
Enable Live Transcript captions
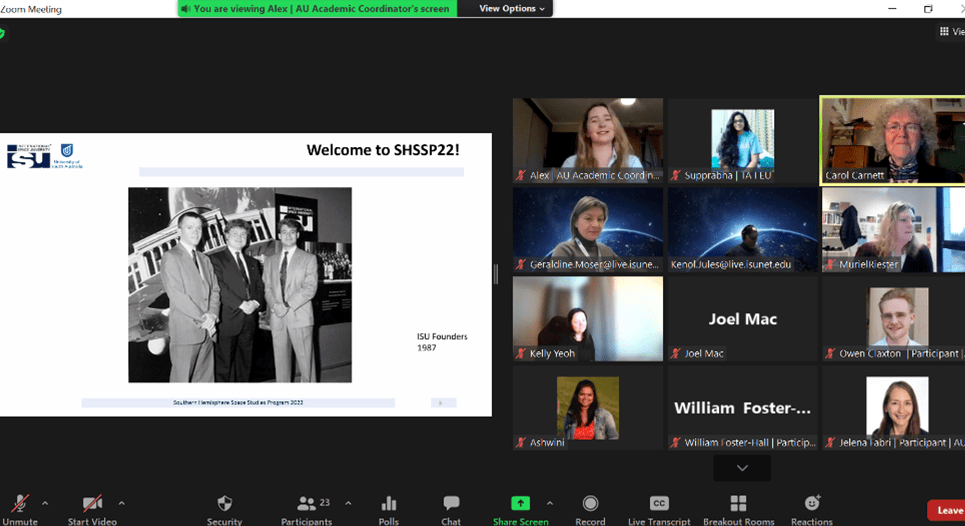pyautogui.click(x=659, y=504)
